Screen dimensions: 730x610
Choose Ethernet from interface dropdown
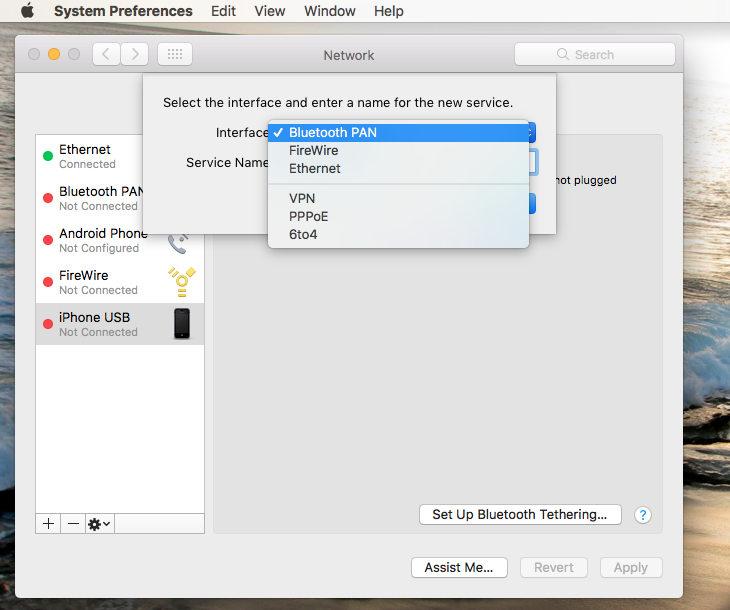pos(399,169)
